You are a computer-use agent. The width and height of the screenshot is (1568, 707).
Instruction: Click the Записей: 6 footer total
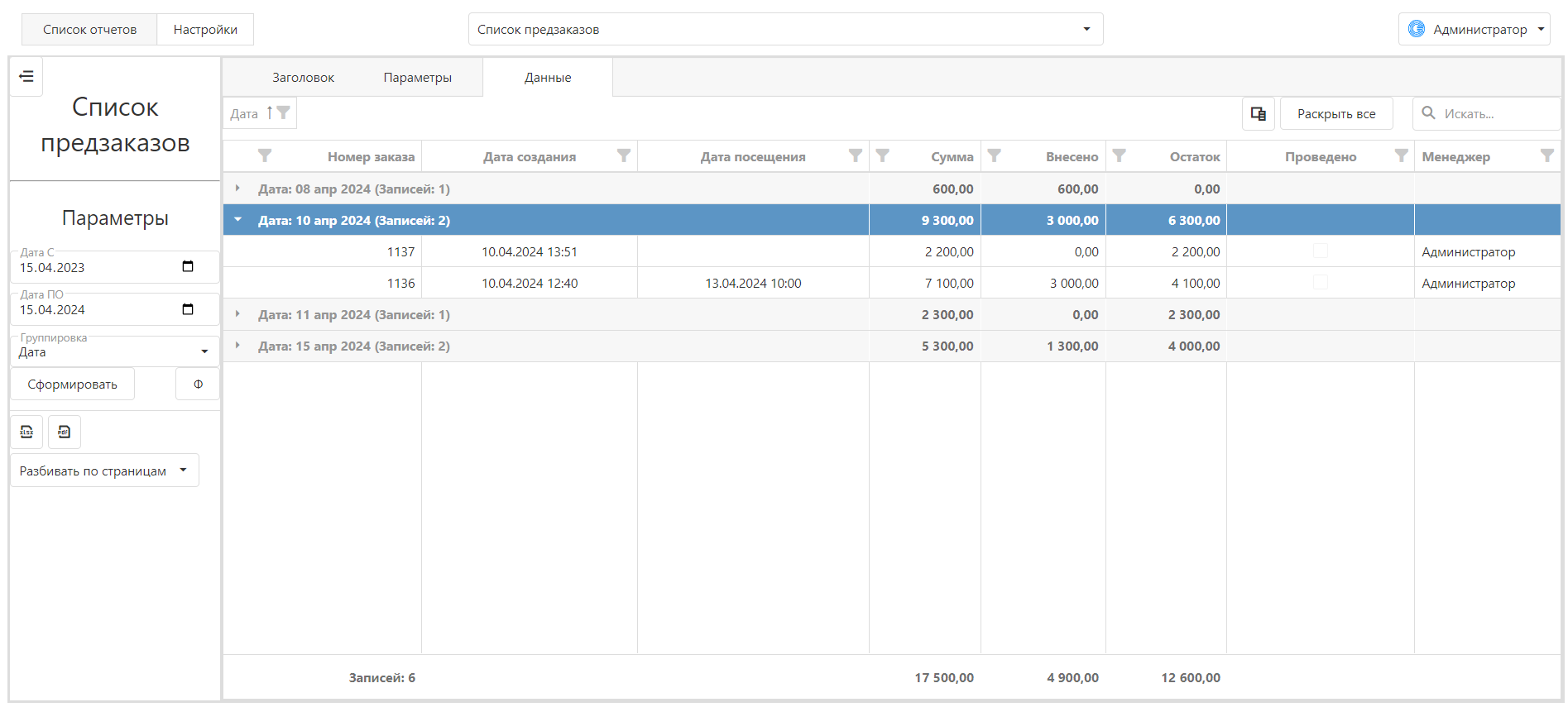tap(382, 677)
